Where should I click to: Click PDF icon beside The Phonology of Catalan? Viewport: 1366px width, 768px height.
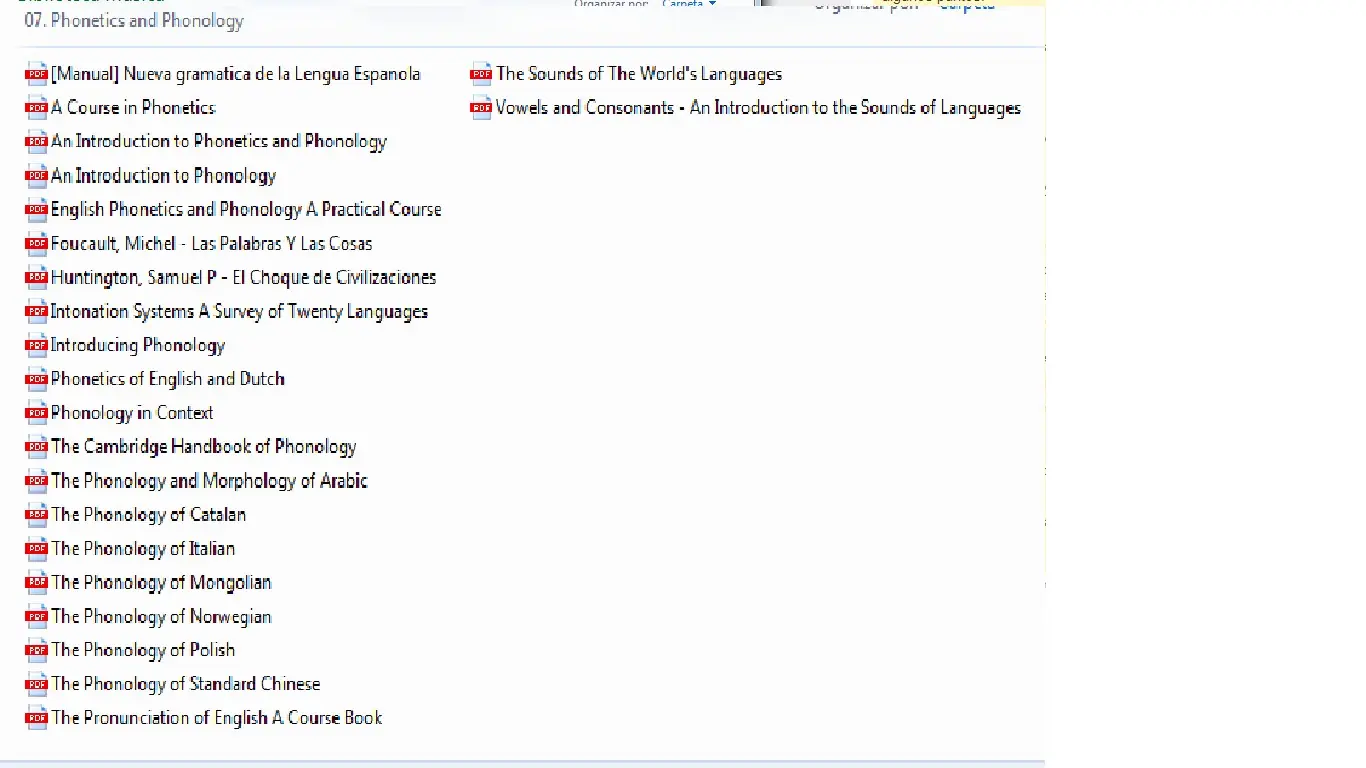(x=37, y=515)
